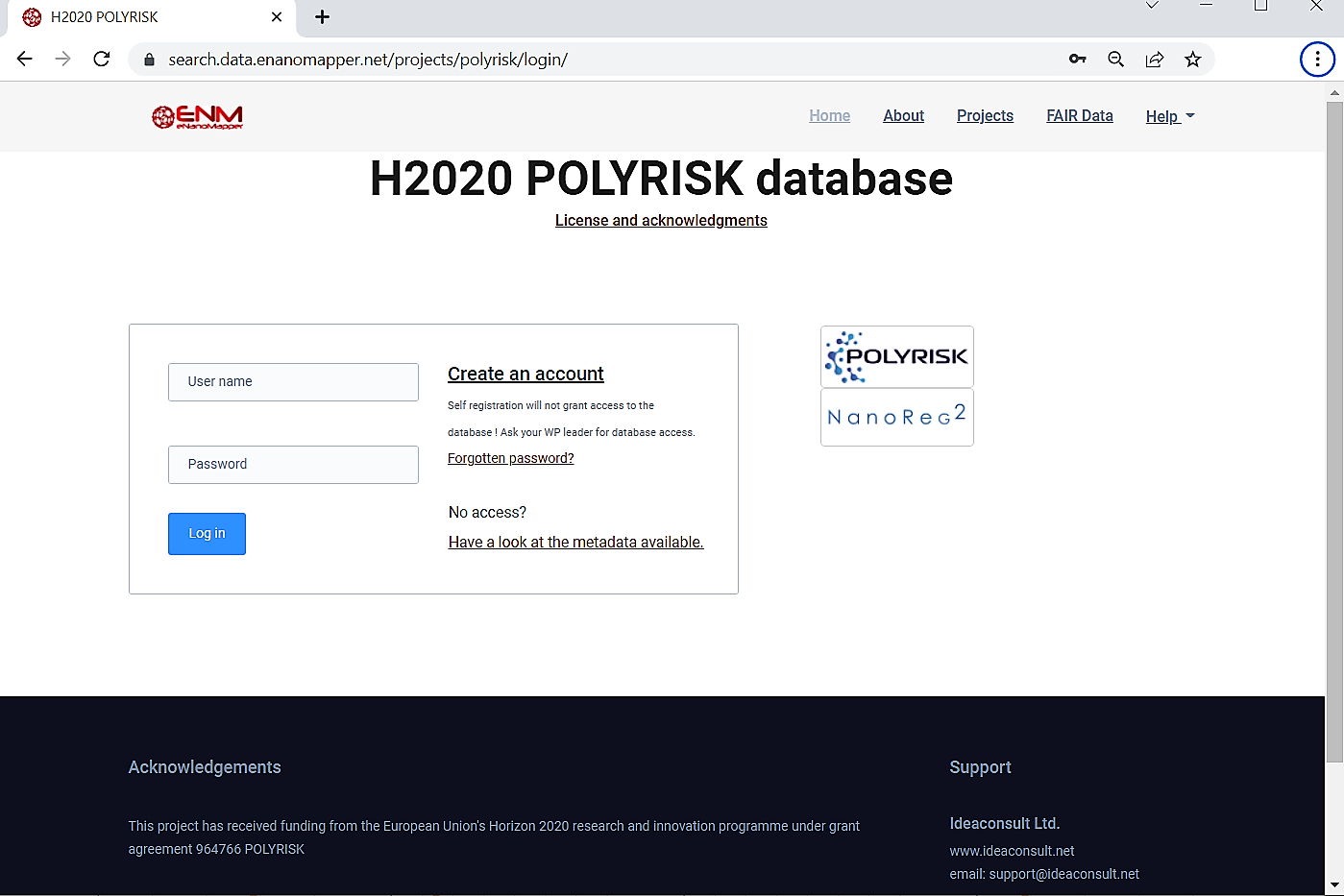The image size is (1344, 896).
Task: Reload the page with refresh icon
Action: 102,59
